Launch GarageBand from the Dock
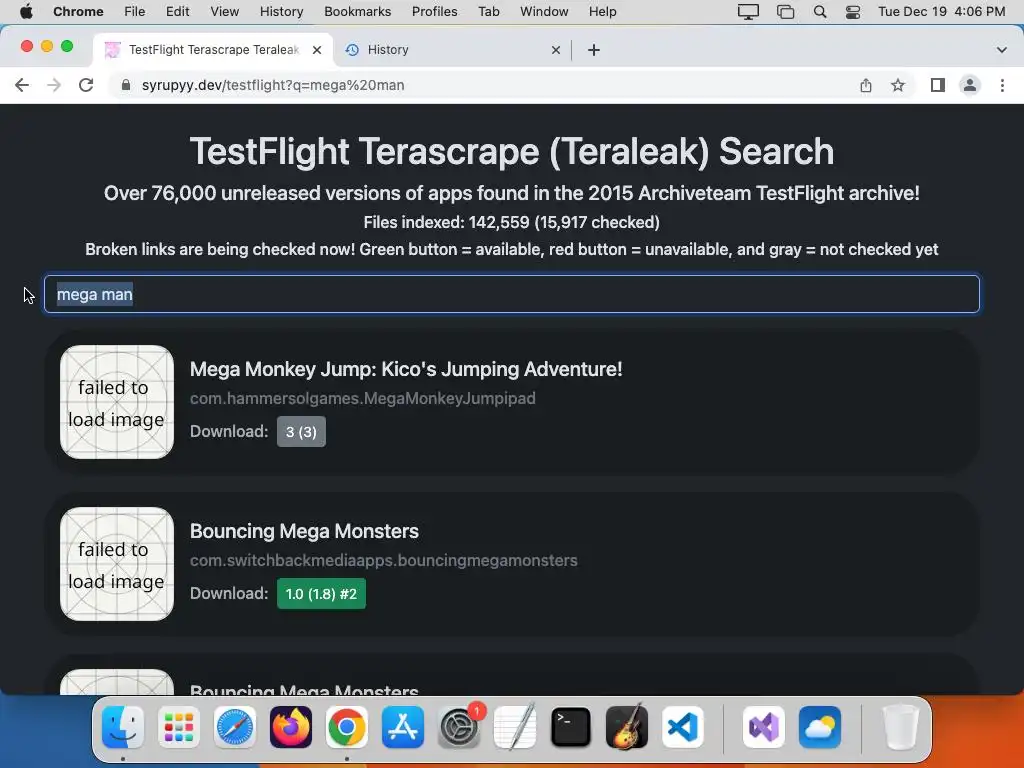This screenshot has width=1024, height=768. tap(627, 727)
